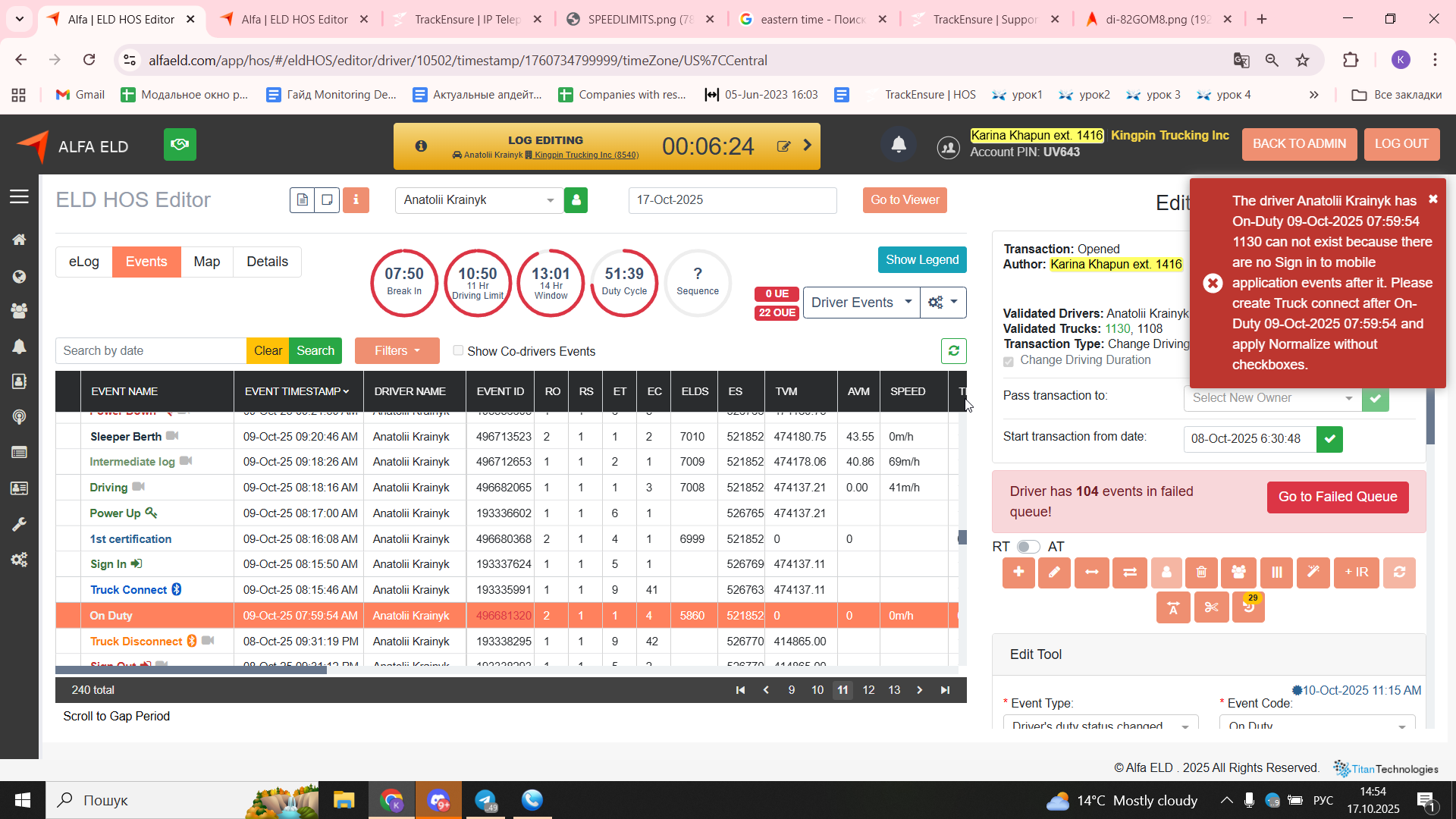
Task: Open the Driver Events dropdown
Action: tap(861, 303)
